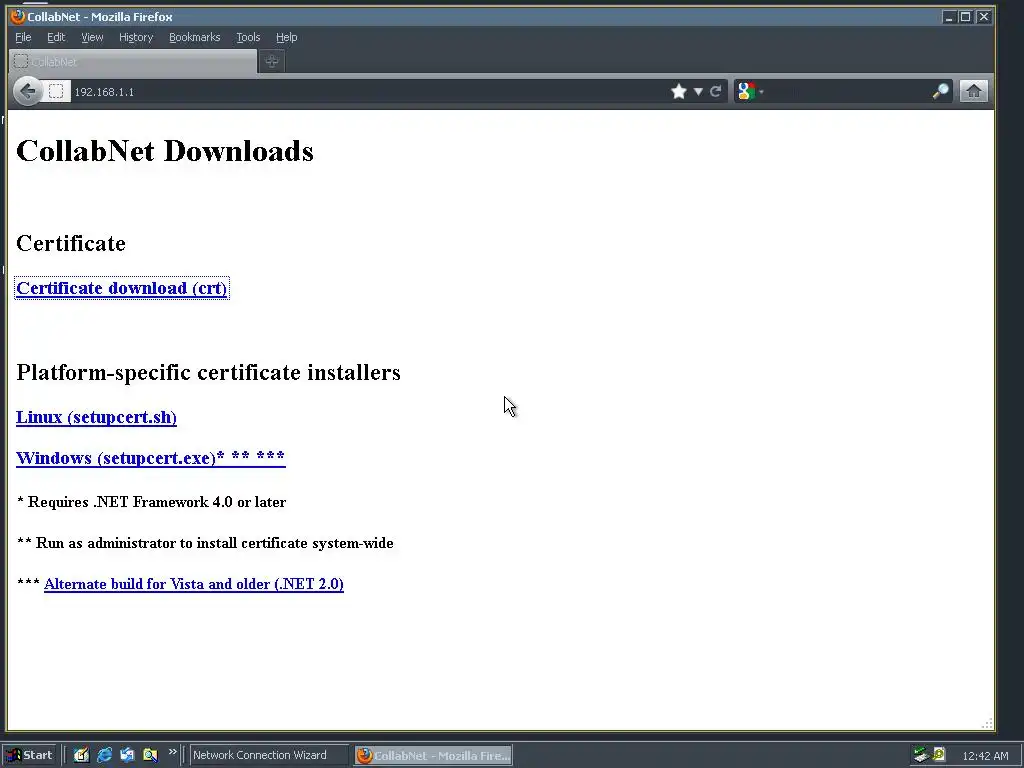Expand the quick launch overflow chevron
Image resolution: width=1024 pixels, height=768 pixels.
[x=172, y=752]
